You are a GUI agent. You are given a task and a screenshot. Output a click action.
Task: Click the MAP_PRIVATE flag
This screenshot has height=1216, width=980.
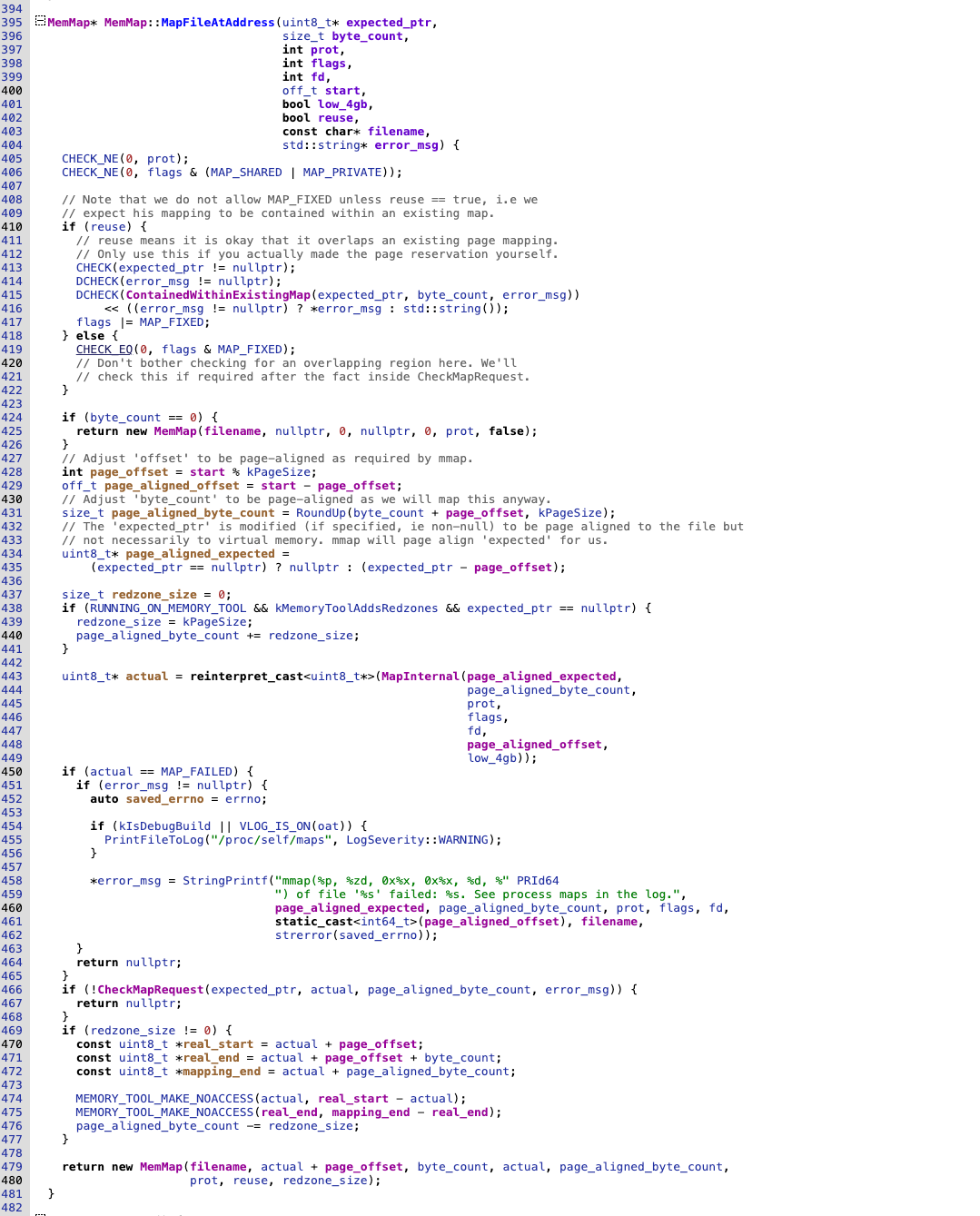pyautogui.click(x=342, y=173)
